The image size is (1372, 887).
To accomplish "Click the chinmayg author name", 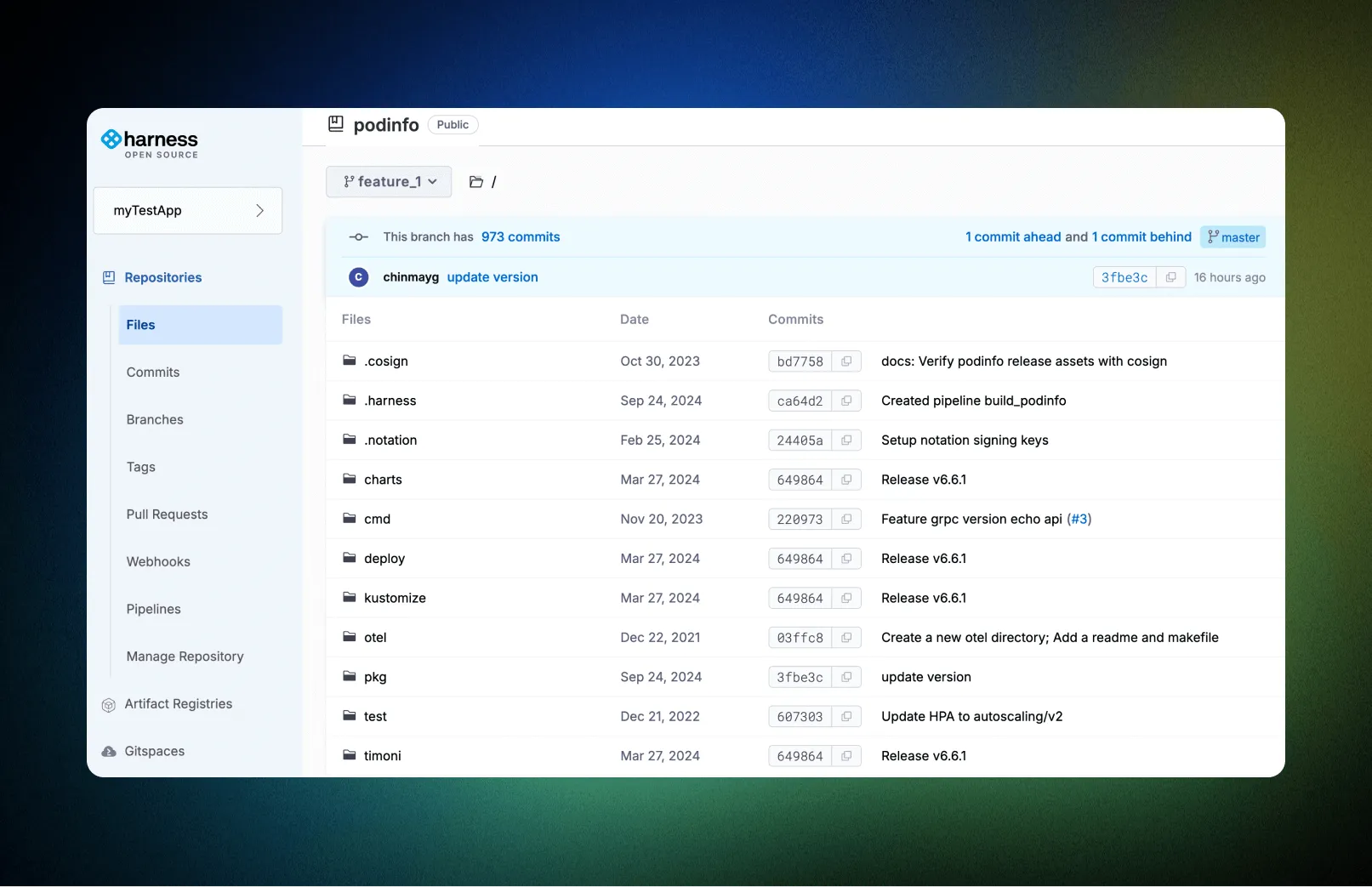I will coord(411,277).
